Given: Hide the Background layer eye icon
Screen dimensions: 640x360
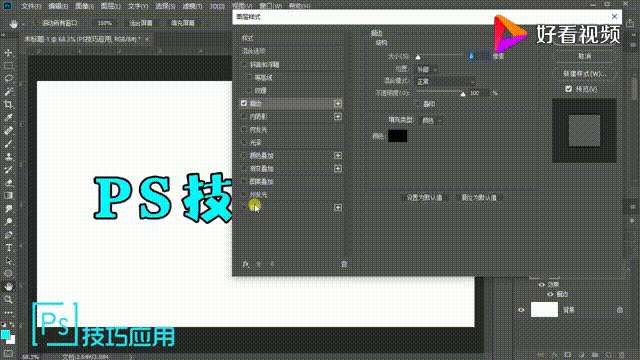Looking at the screenshot, I should (521, 310).
